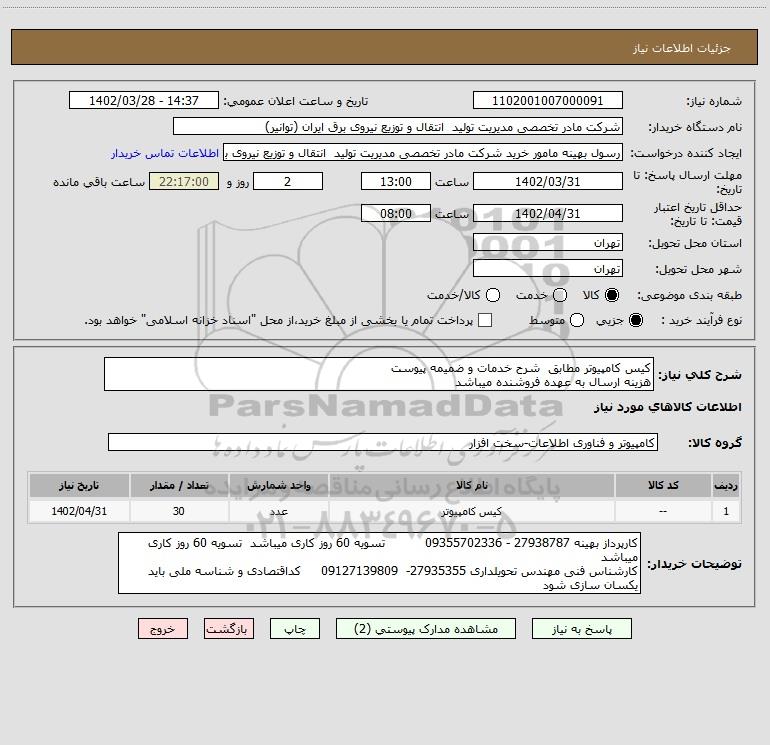
Task: Click the delivery city تهران field
Action: [548, 269]
